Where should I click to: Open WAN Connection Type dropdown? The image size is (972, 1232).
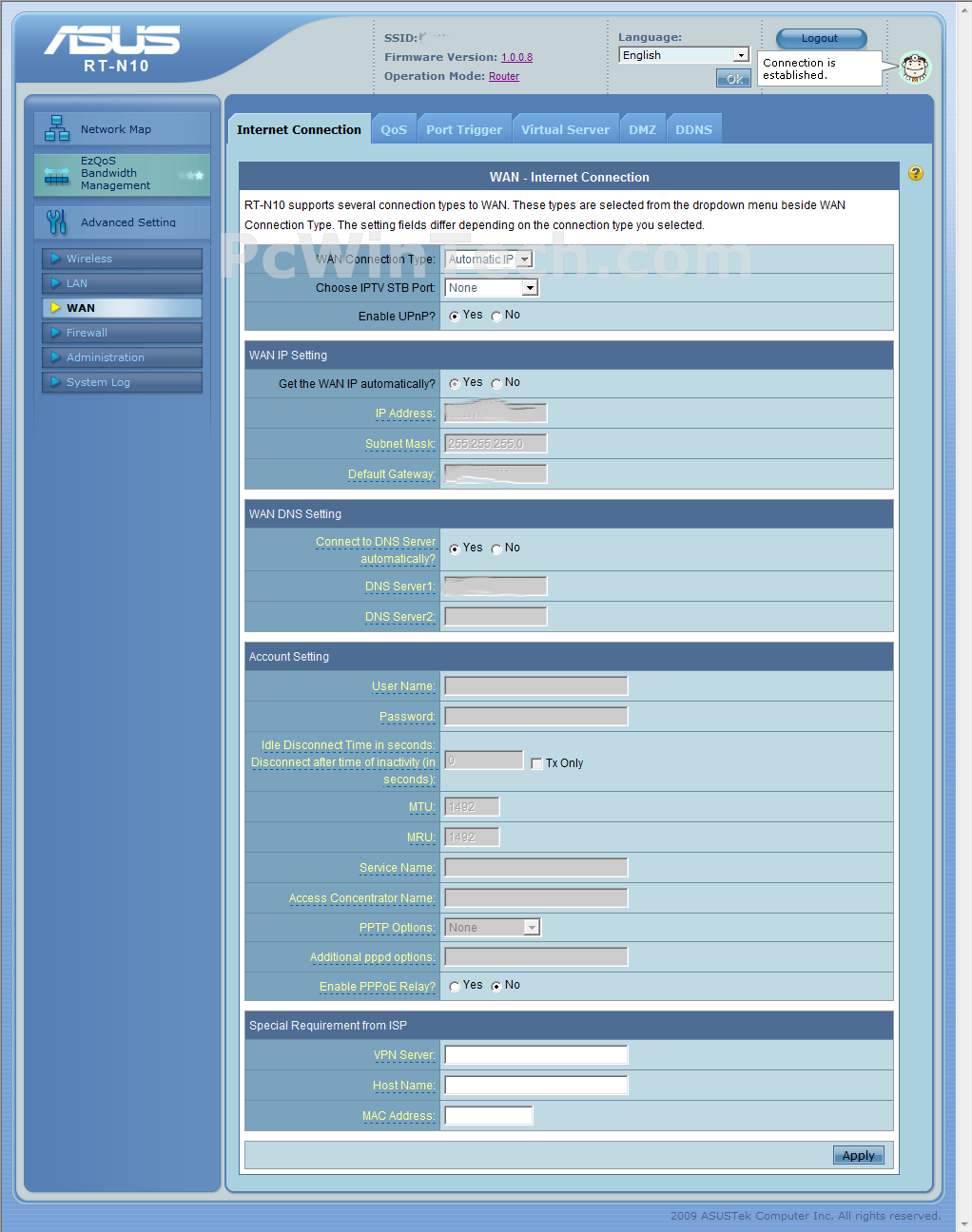point(489,259)
